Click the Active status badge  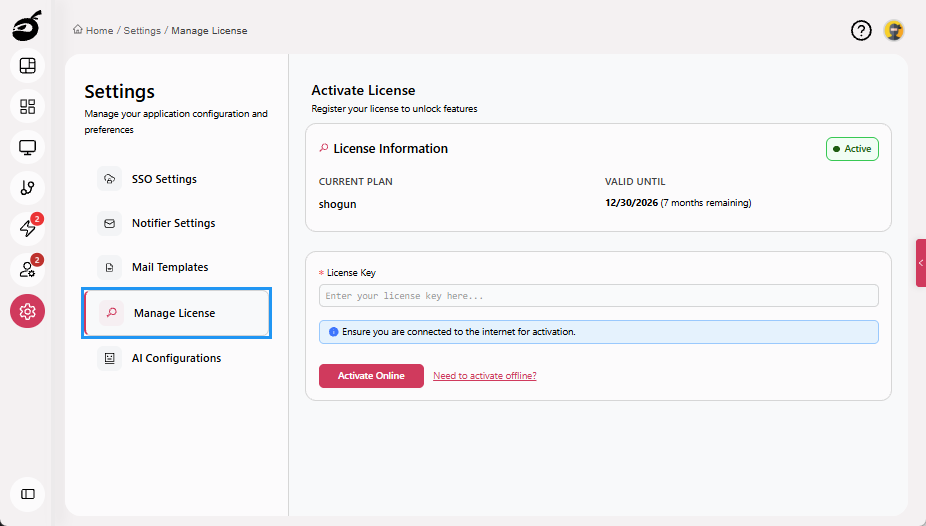[852, 149]
